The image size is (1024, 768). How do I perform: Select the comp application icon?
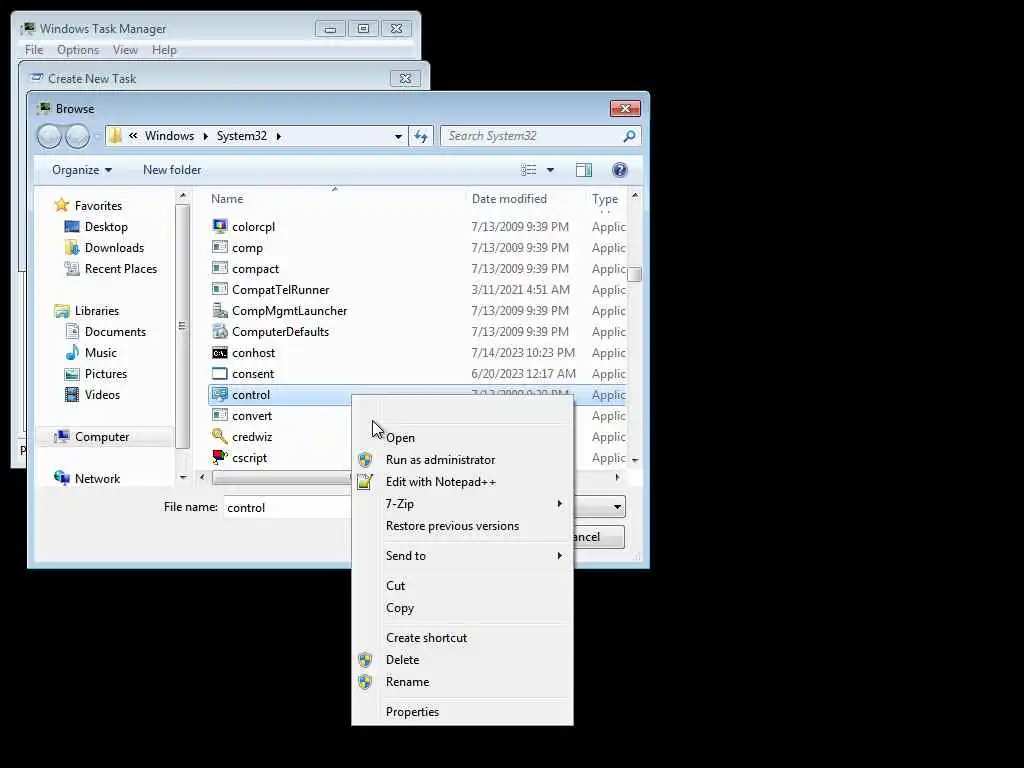[x=220, y=248]
